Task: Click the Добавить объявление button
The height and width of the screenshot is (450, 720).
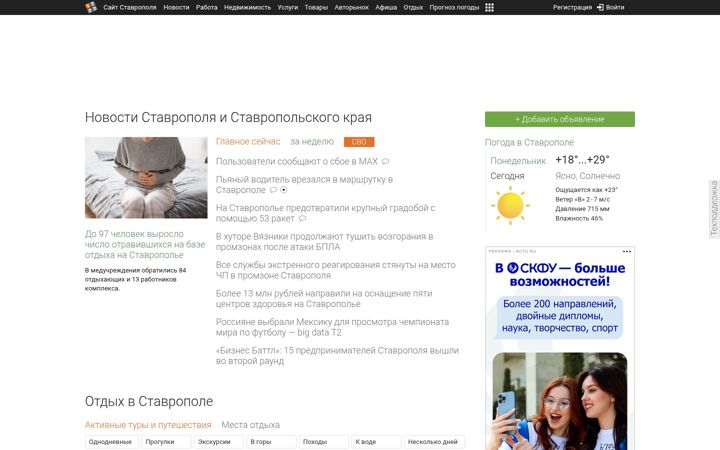Action: [560, 119]
